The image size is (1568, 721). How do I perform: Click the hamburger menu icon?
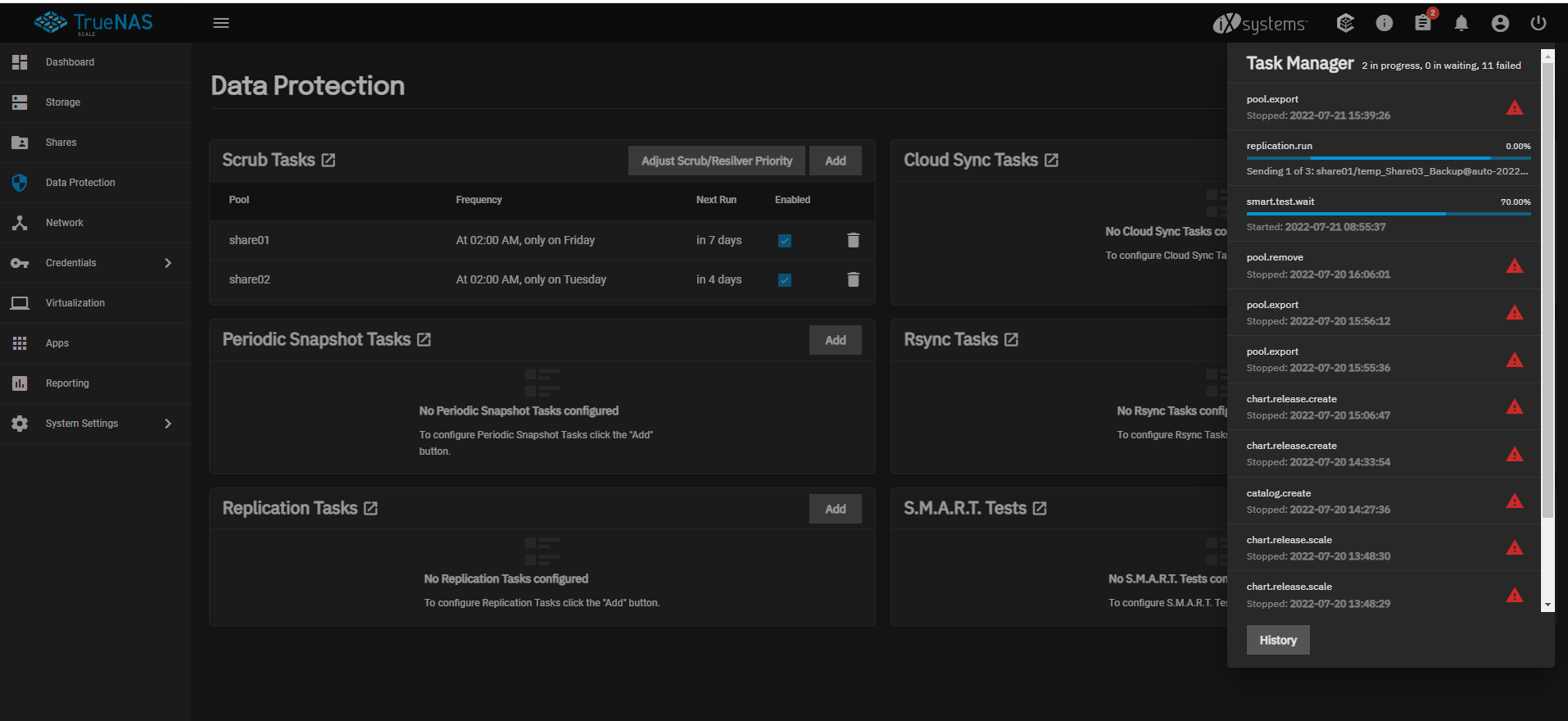point(221,23)
